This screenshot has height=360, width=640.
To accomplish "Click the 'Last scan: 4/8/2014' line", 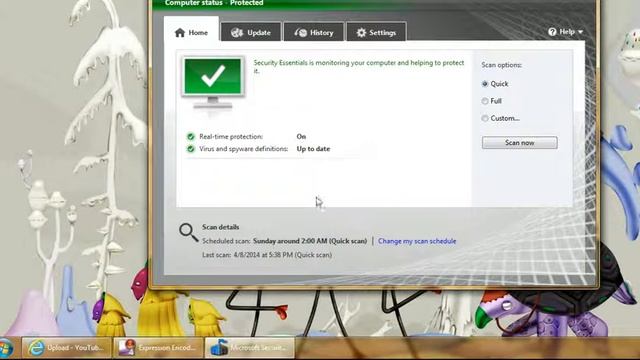I will click(x=267, y=255).
